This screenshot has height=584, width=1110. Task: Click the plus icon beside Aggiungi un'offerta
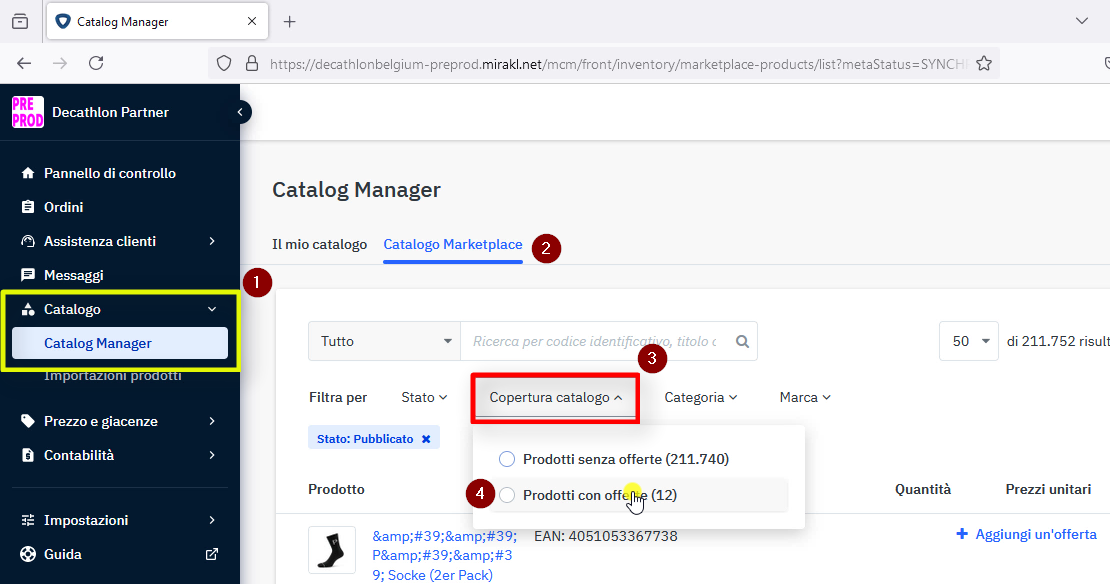tap(962, 534)
